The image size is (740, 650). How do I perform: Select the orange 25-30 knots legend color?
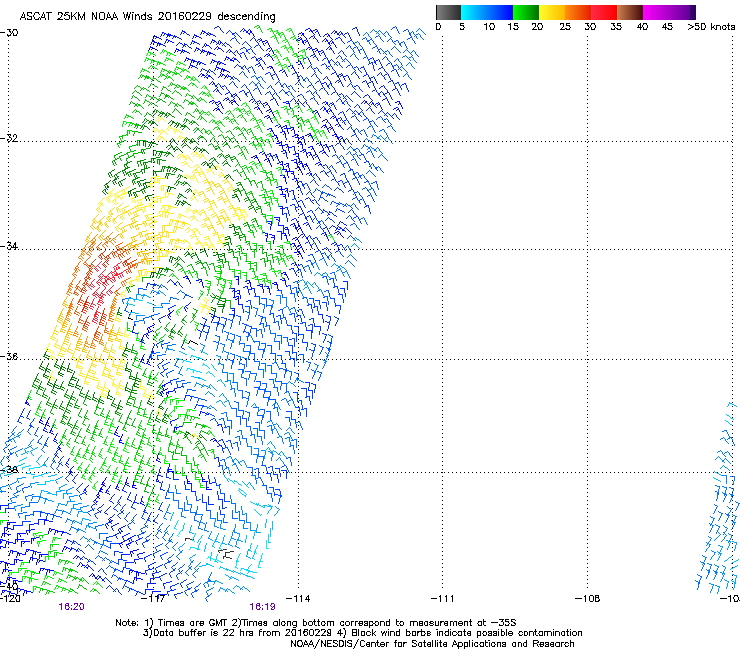(578, 12)
